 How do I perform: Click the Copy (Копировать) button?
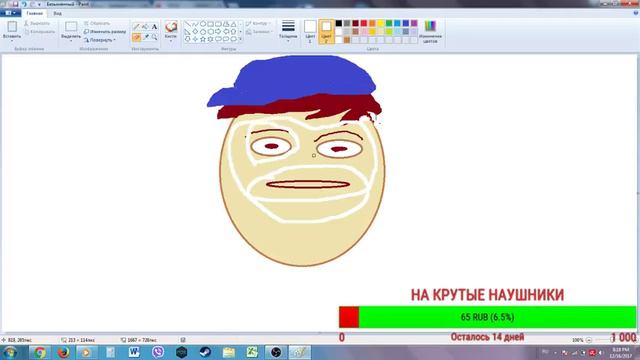click(40, 31)
